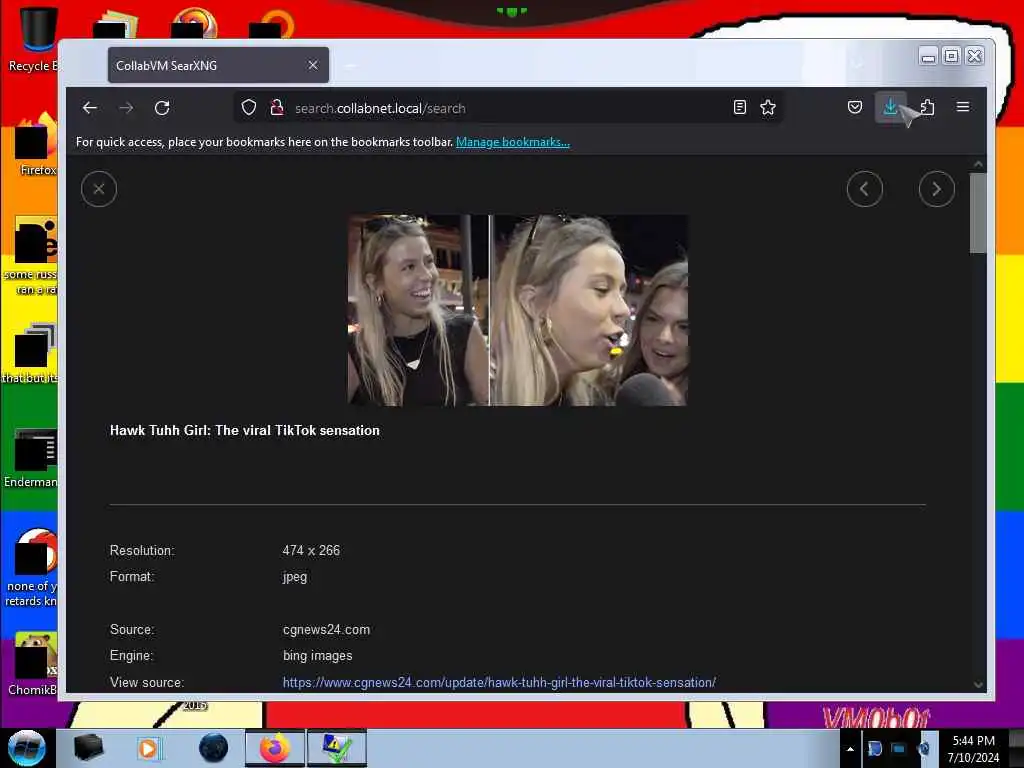Screen dimensions: 1024x768
Task: Show the next image result
Action: point(936,189)
